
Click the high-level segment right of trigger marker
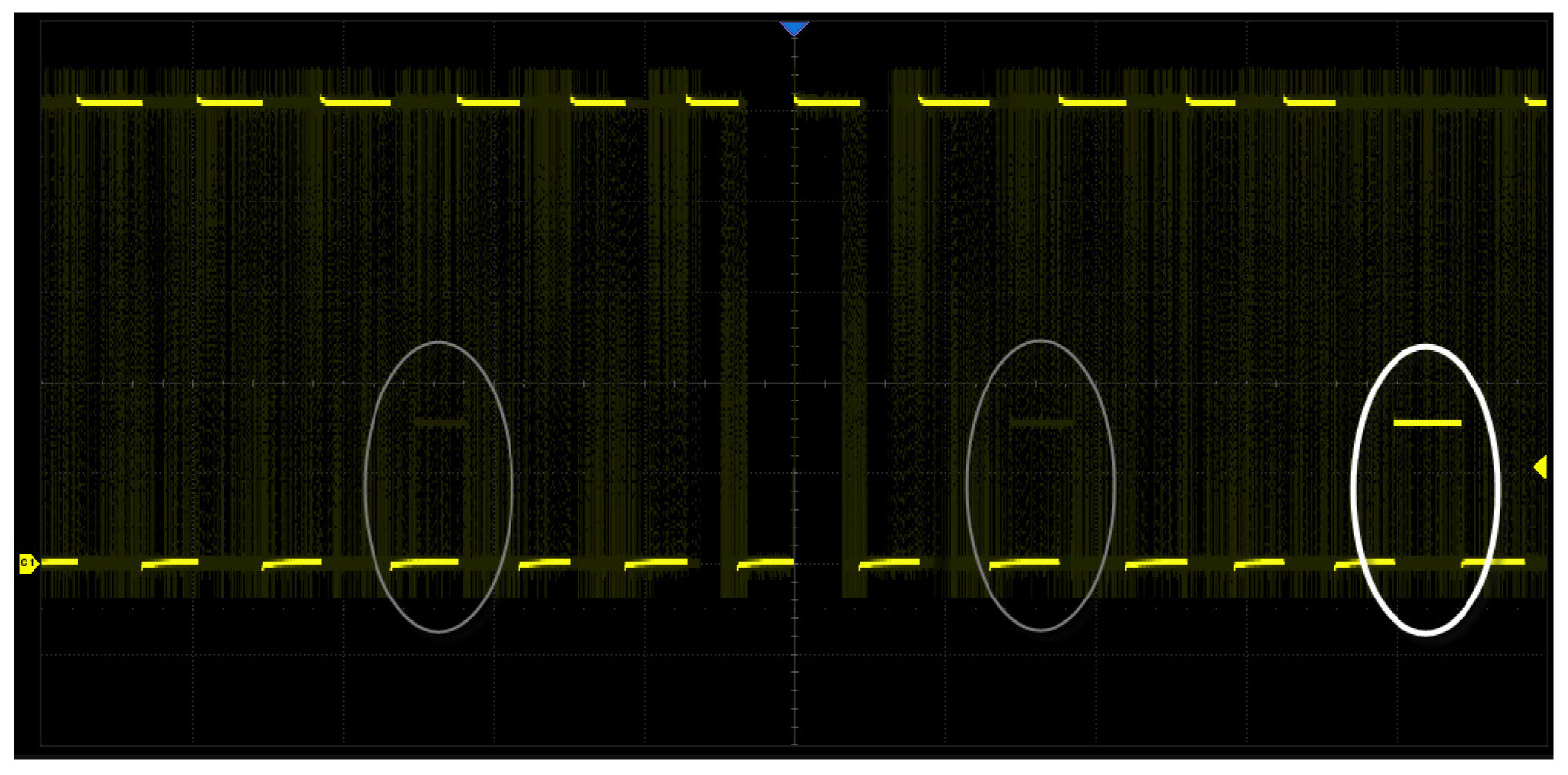click(x=827, y=101)
